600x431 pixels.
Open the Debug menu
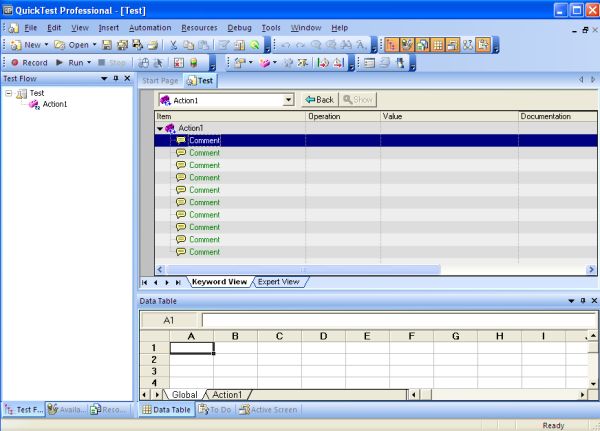(x=240, y=28)
